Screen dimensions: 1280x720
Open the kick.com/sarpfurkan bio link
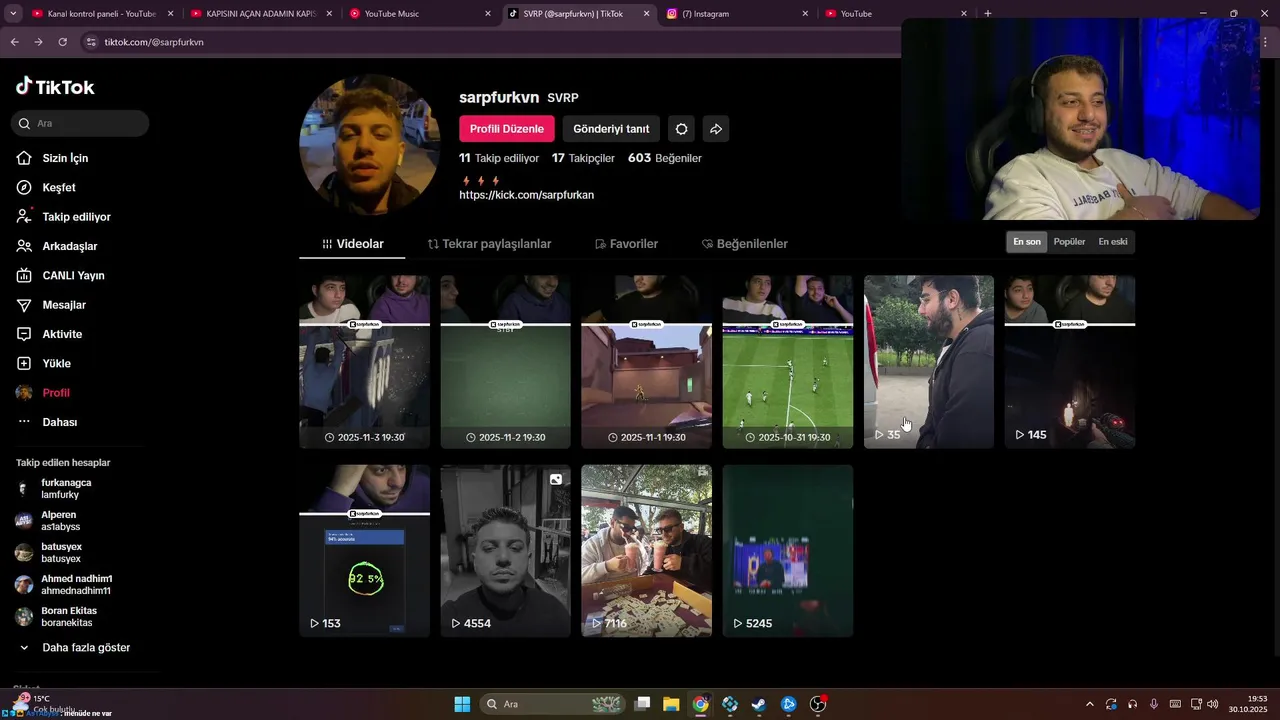pyautogui.click(x=526, y=195)
